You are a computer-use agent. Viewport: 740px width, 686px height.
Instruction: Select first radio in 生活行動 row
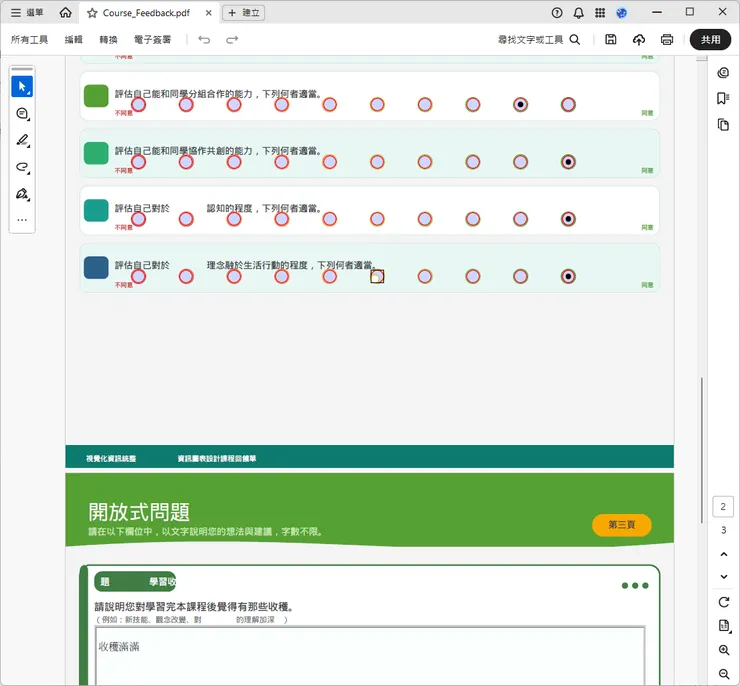tap(138, 276)
